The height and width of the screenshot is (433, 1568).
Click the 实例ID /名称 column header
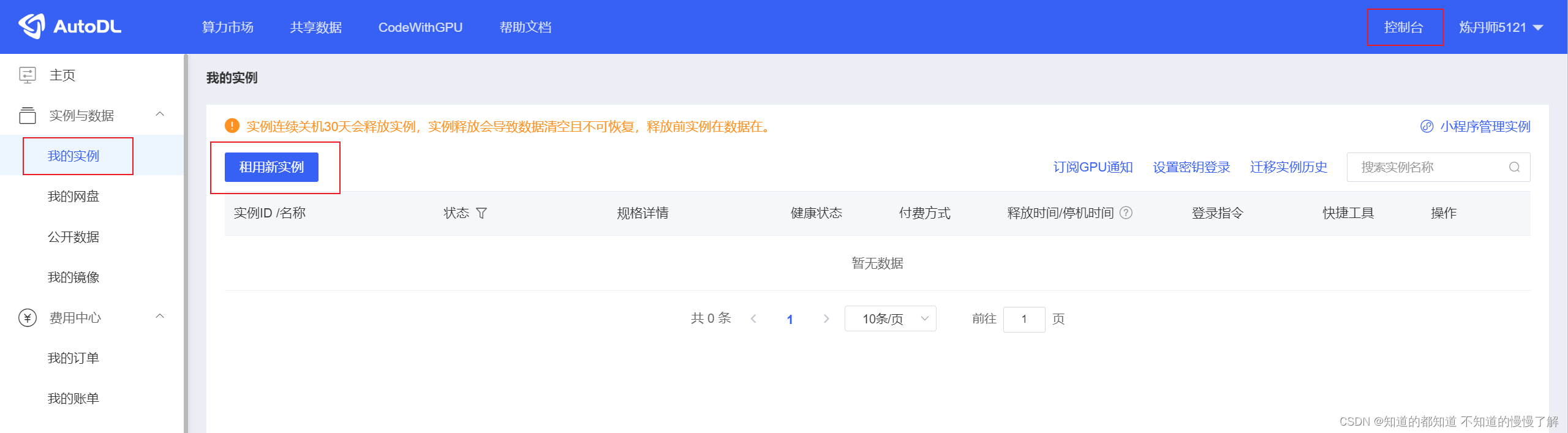(x=269, y=213)
